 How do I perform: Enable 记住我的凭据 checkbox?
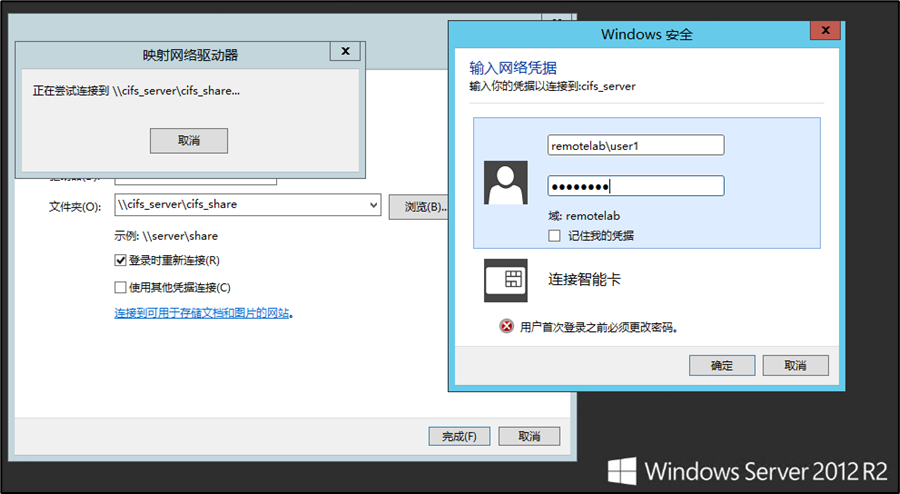tap(555, 235)
